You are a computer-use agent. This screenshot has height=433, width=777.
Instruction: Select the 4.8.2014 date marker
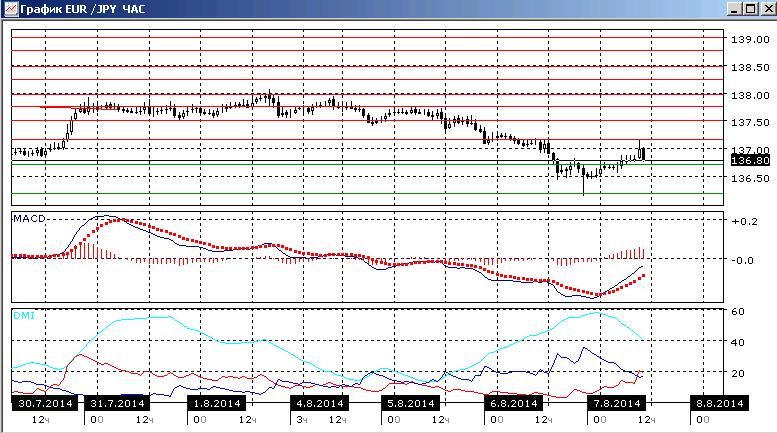click(x=320, y=403)
